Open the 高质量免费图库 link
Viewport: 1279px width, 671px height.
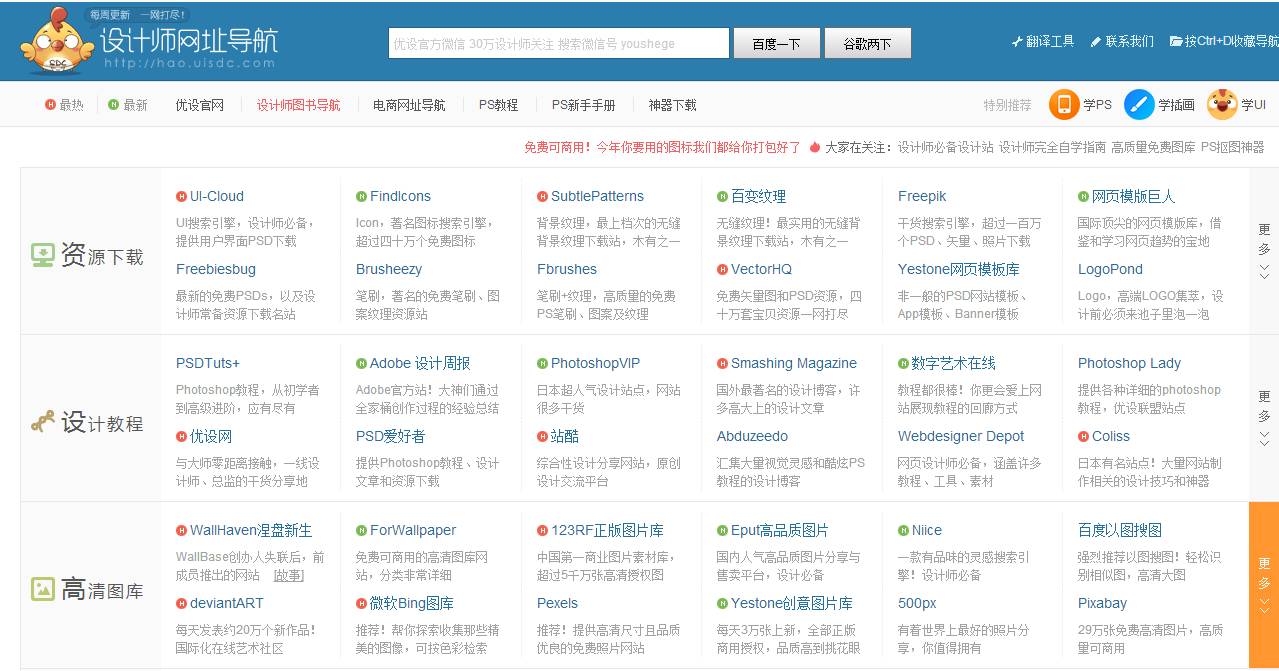point(1153,147)
